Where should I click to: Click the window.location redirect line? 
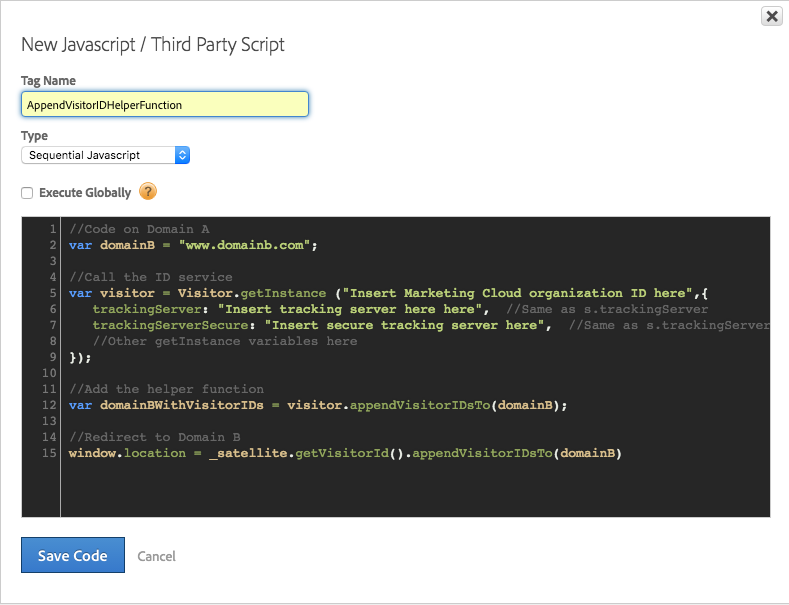click(345, 453)
